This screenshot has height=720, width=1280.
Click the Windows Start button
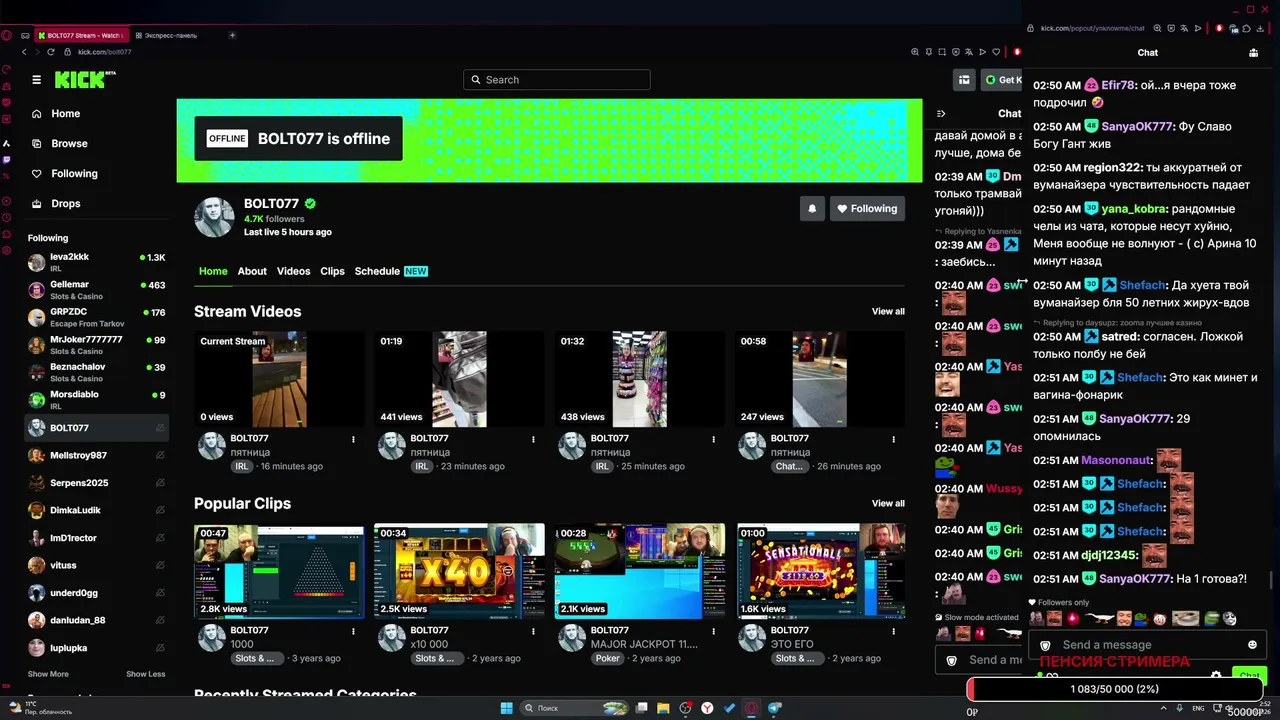pos(507,708)
